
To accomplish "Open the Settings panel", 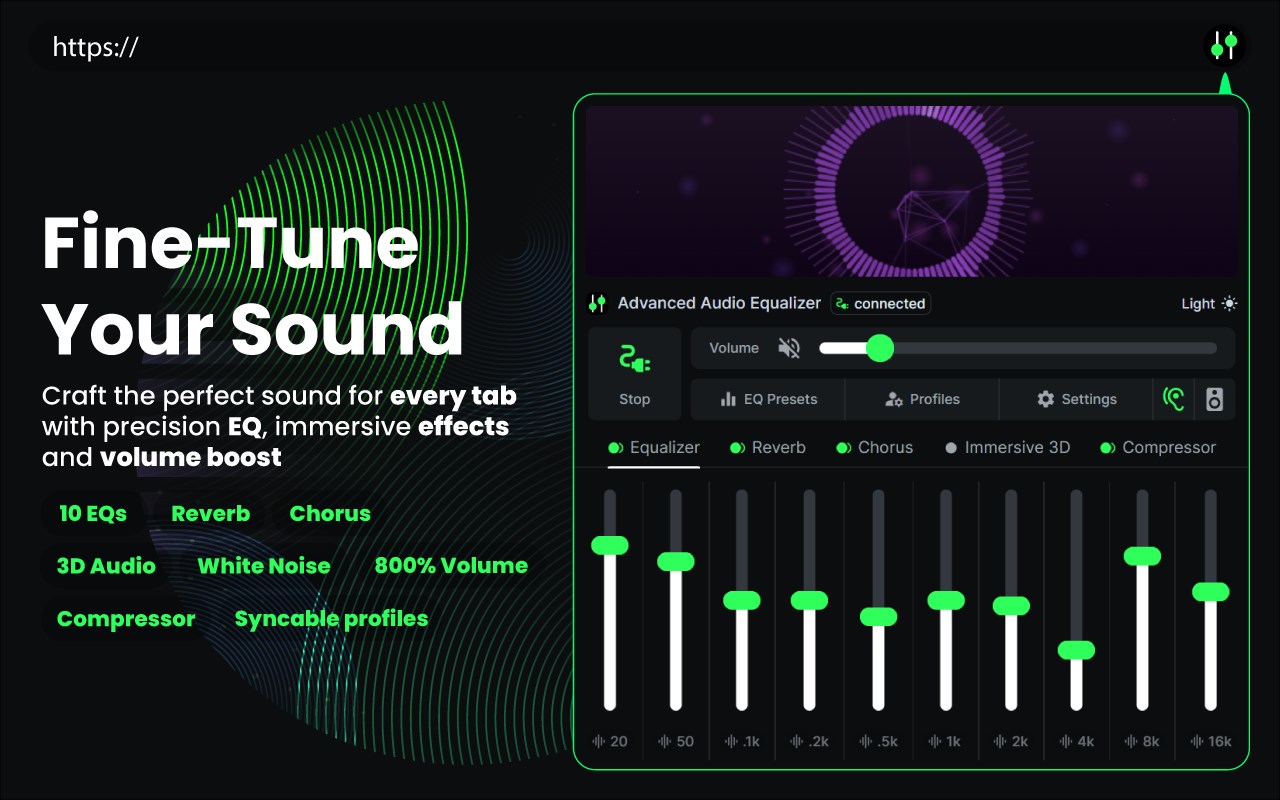I will [x=1076, y=399].
